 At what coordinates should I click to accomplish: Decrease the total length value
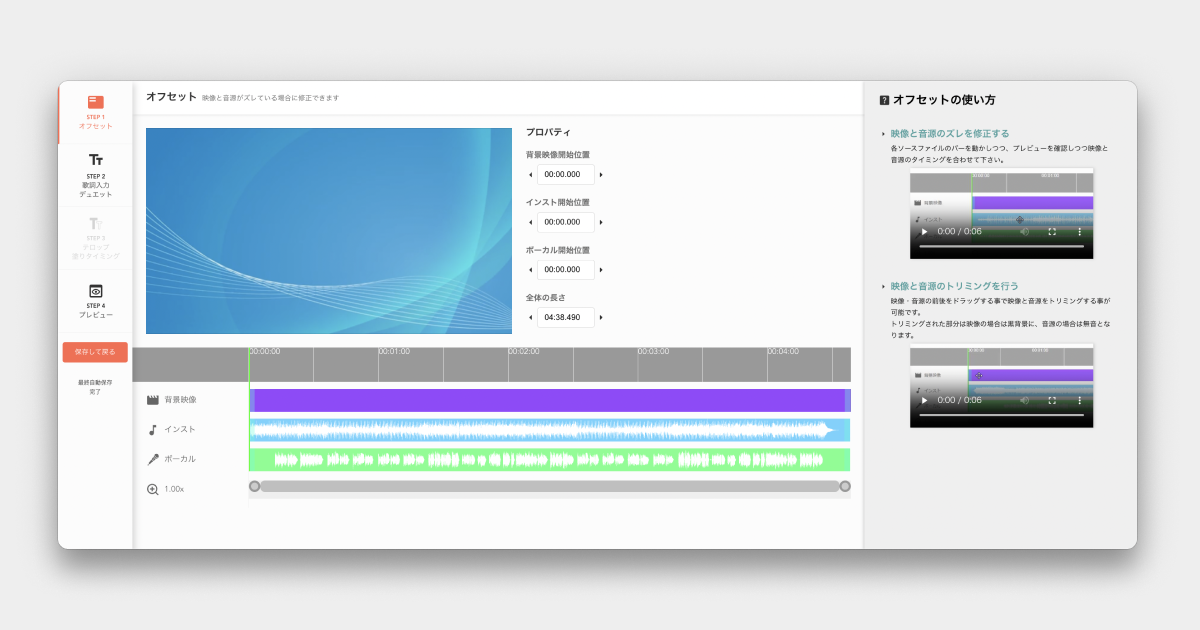(x=530, y=318)
